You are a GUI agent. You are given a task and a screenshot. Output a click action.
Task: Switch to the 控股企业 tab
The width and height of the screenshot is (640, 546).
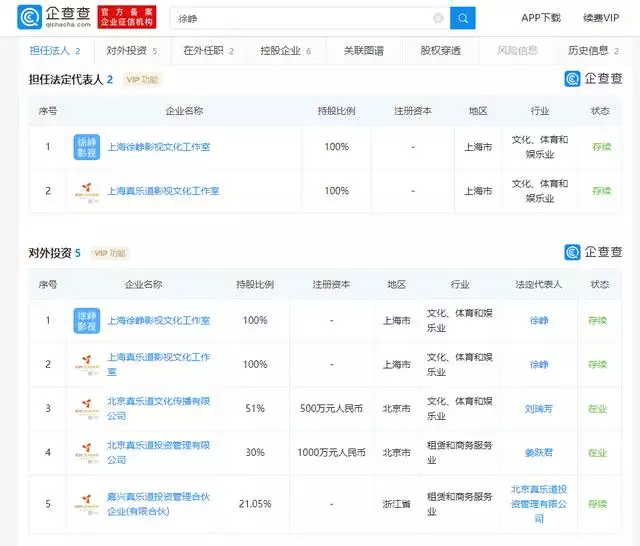click(285, 51)
